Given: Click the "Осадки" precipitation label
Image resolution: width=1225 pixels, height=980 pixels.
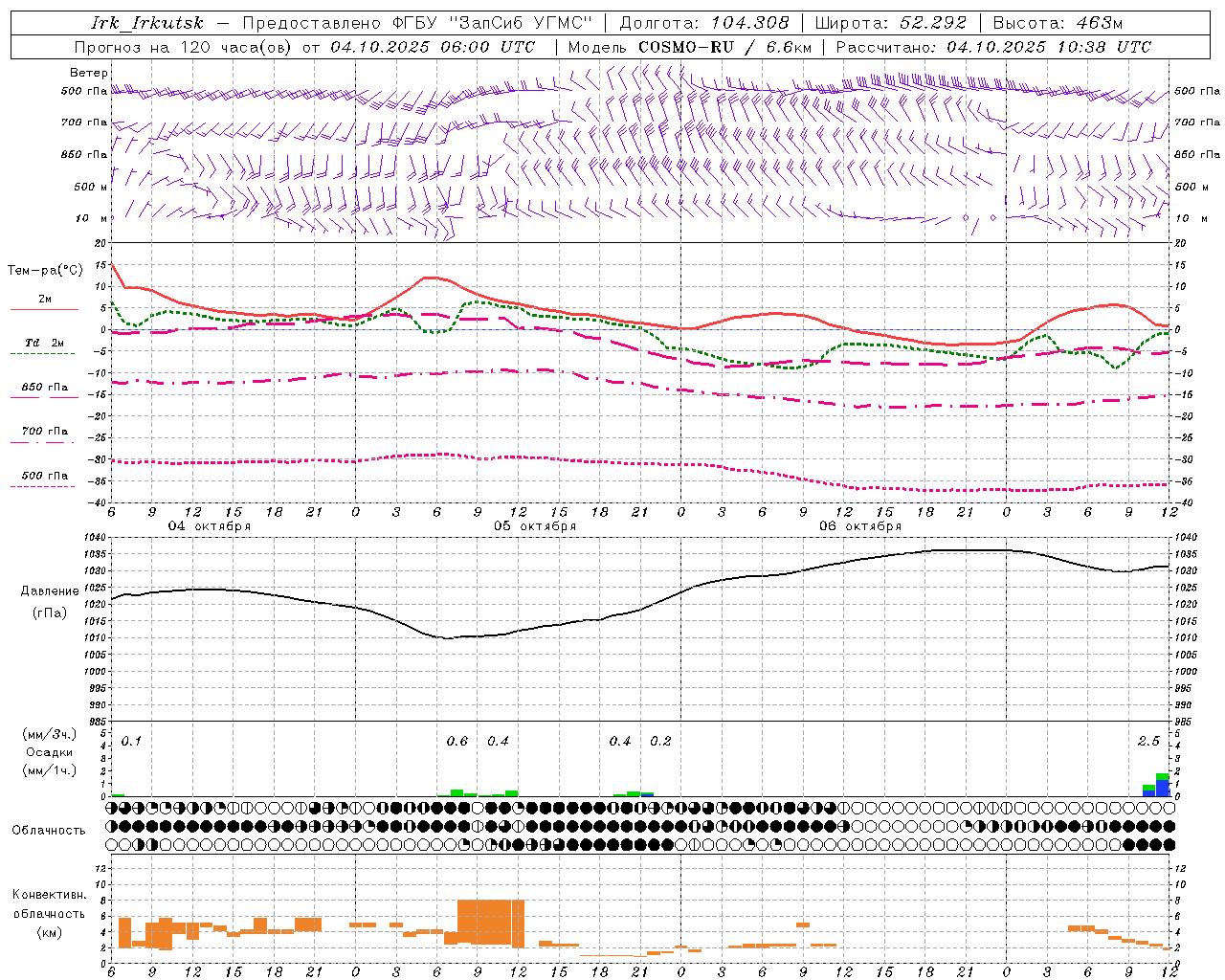Looking at the screenshot, I should coord(50,752).
